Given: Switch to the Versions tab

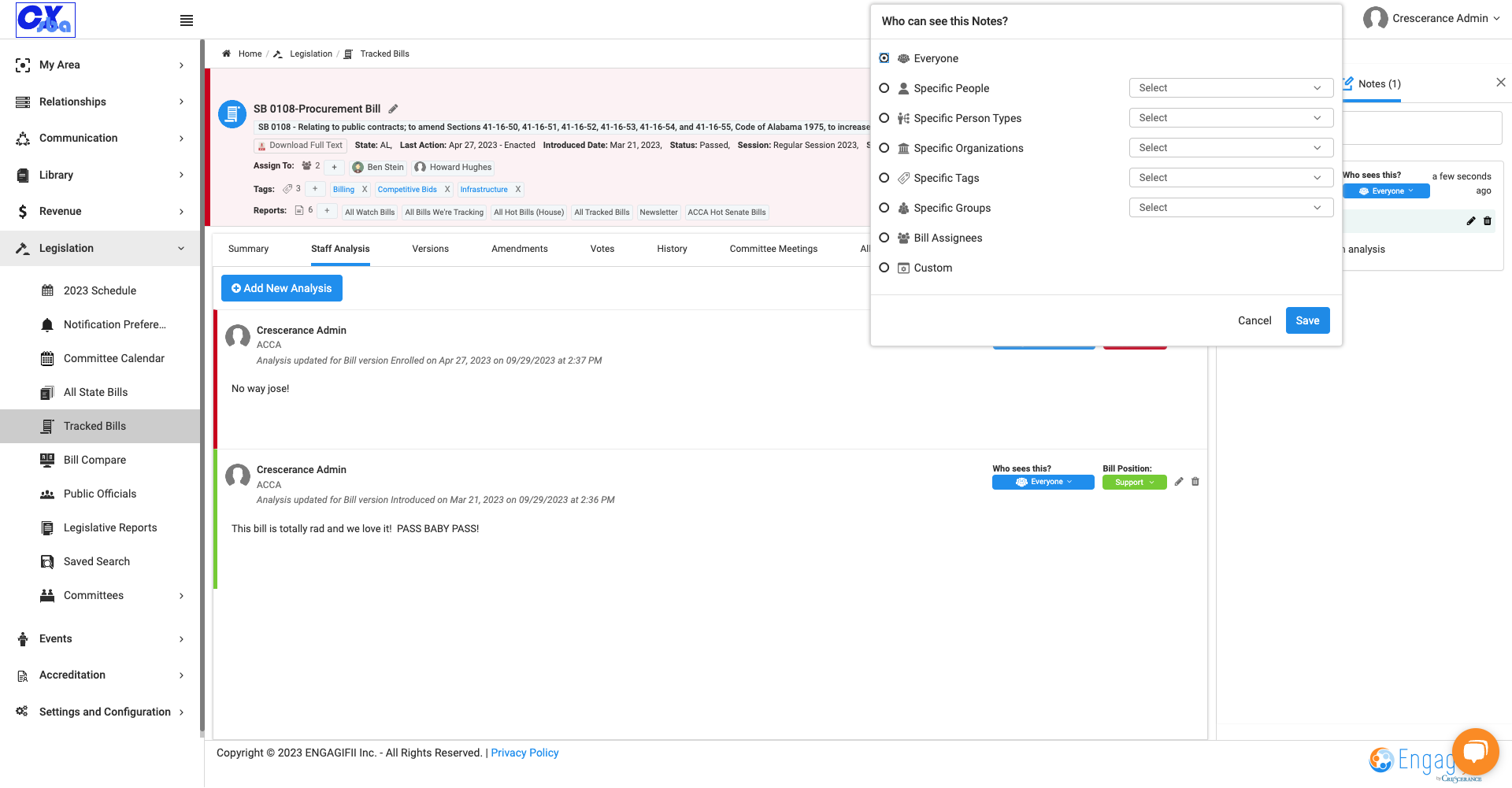Looking at the screenshot, I should point(430,249).
